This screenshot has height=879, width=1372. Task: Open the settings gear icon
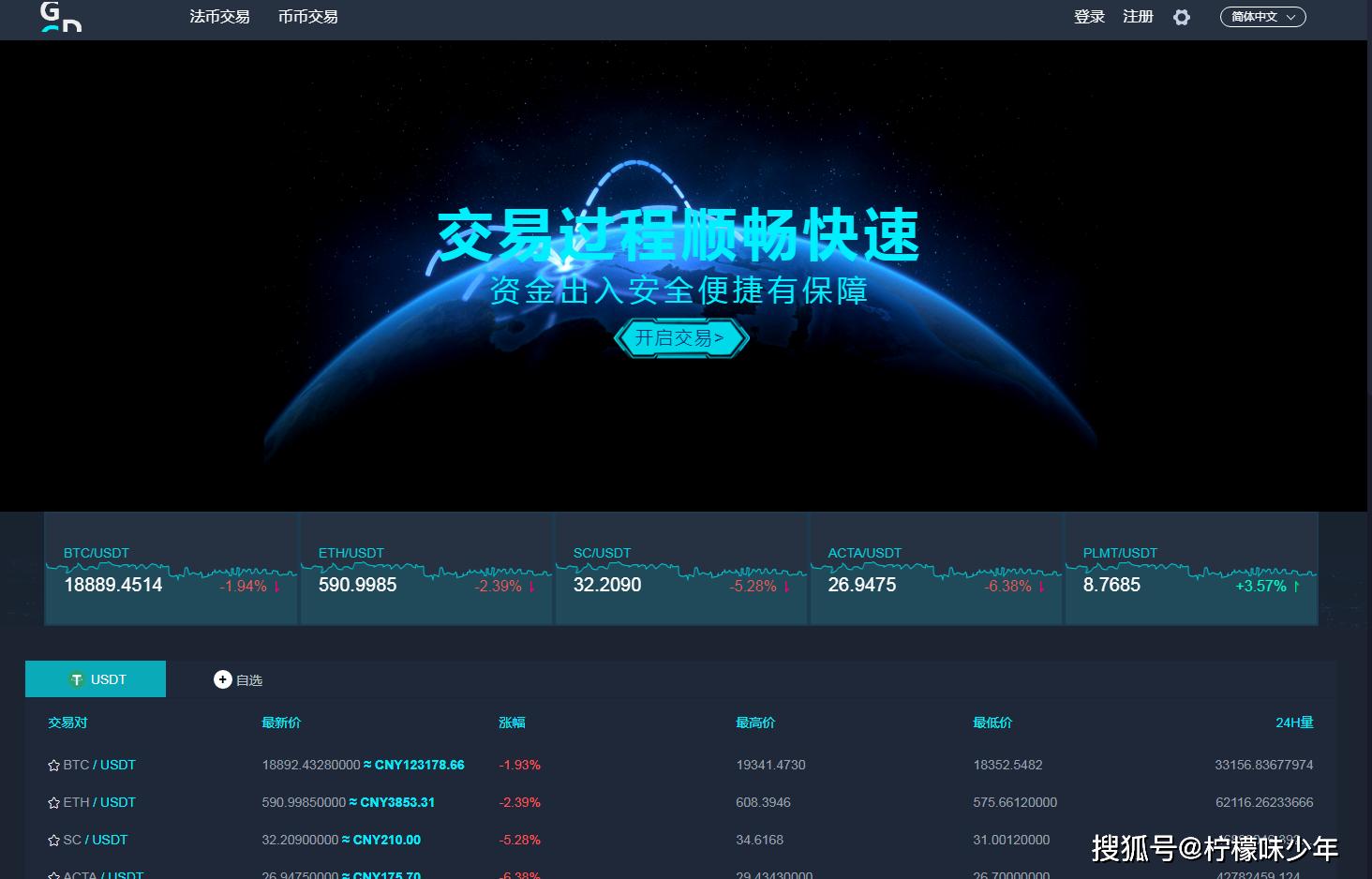[1182, 17]
